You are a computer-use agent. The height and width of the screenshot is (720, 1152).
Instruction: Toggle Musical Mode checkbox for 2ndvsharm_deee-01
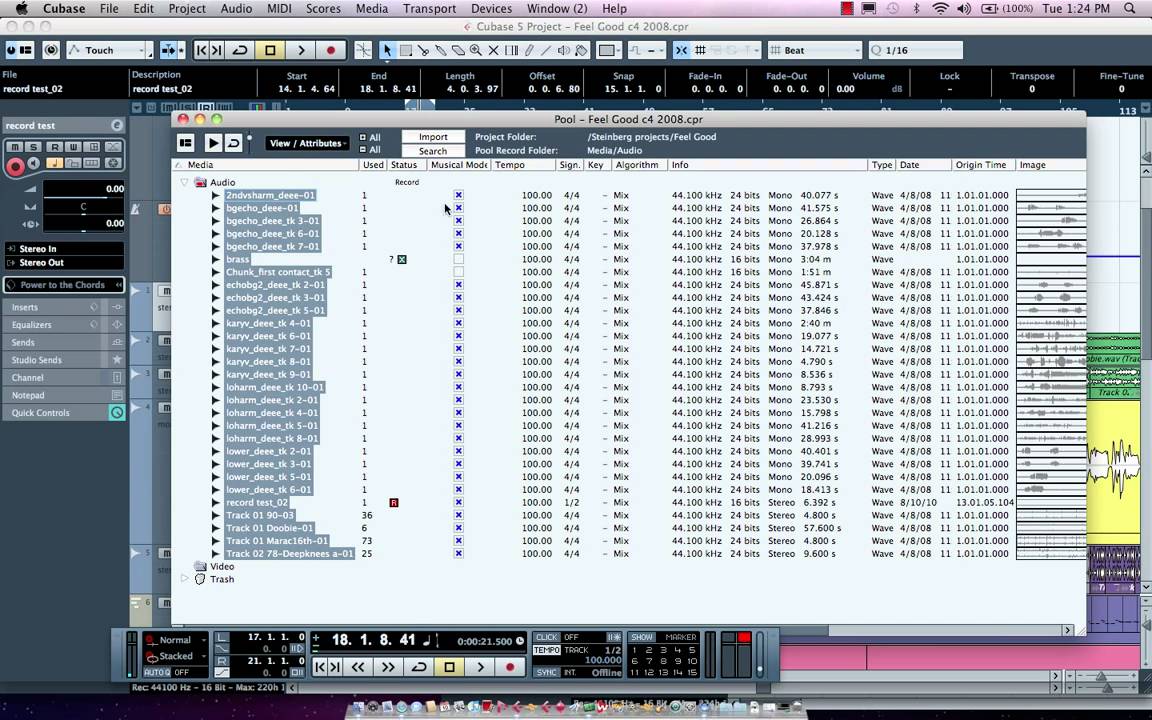(458, 195)
